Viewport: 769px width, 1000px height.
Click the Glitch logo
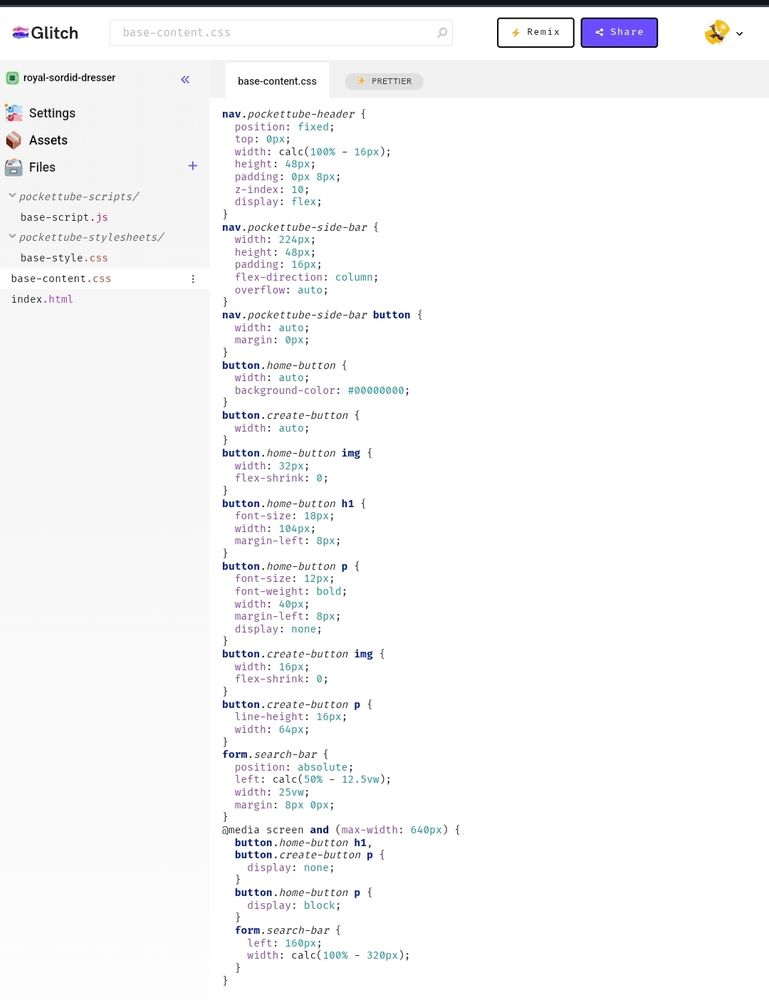click(x=45, y=33)
